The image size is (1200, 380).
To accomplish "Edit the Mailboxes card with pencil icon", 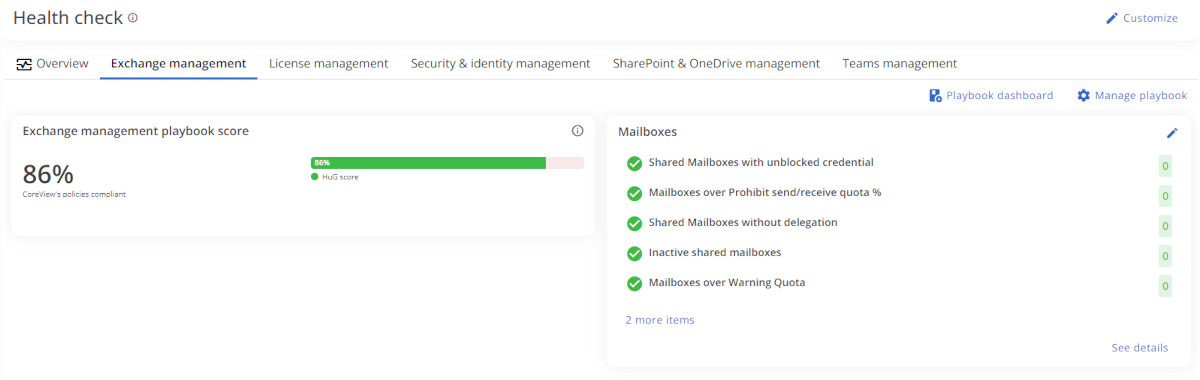I will tap(1172, 133).
